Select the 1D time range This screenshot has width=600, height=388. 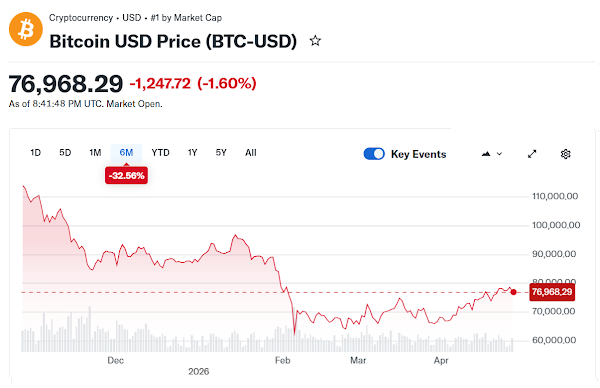click(x=35, y=153)
